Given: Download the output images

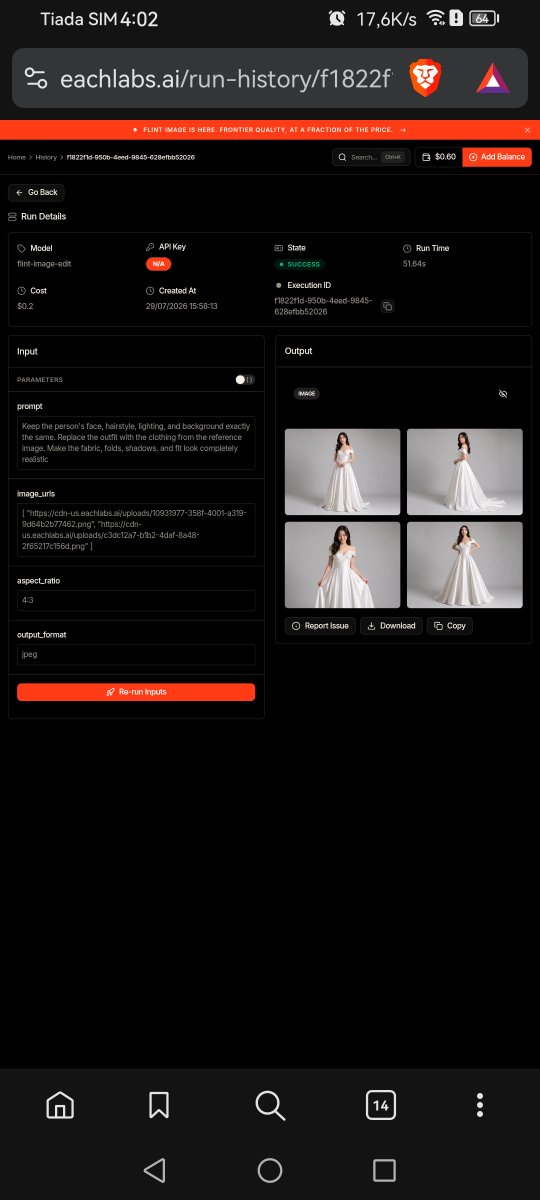Looking at the screenshot, I should click(x=391, y=626).
